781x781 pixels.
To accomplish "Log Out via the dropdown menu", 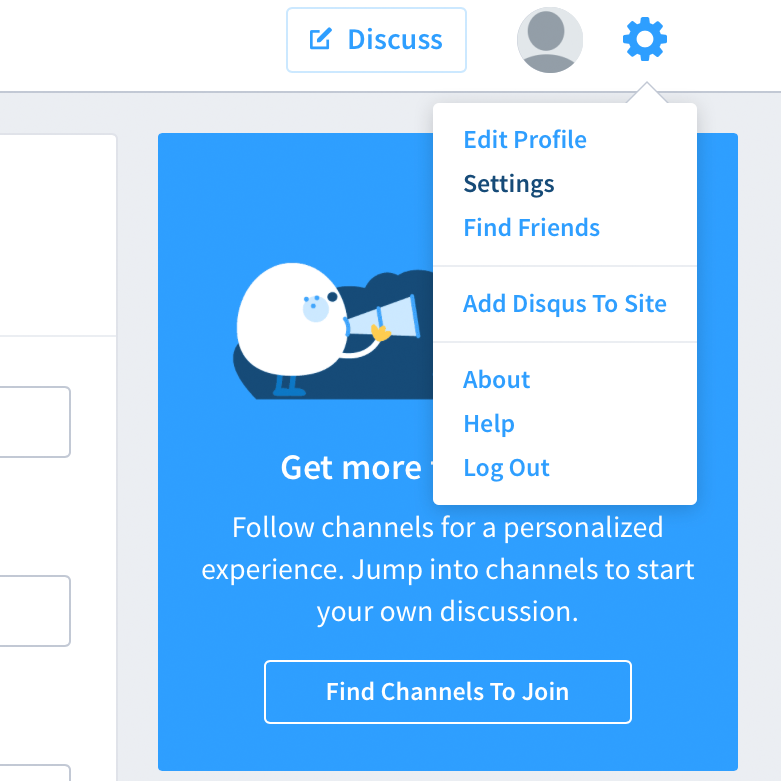I will point(506,468).
